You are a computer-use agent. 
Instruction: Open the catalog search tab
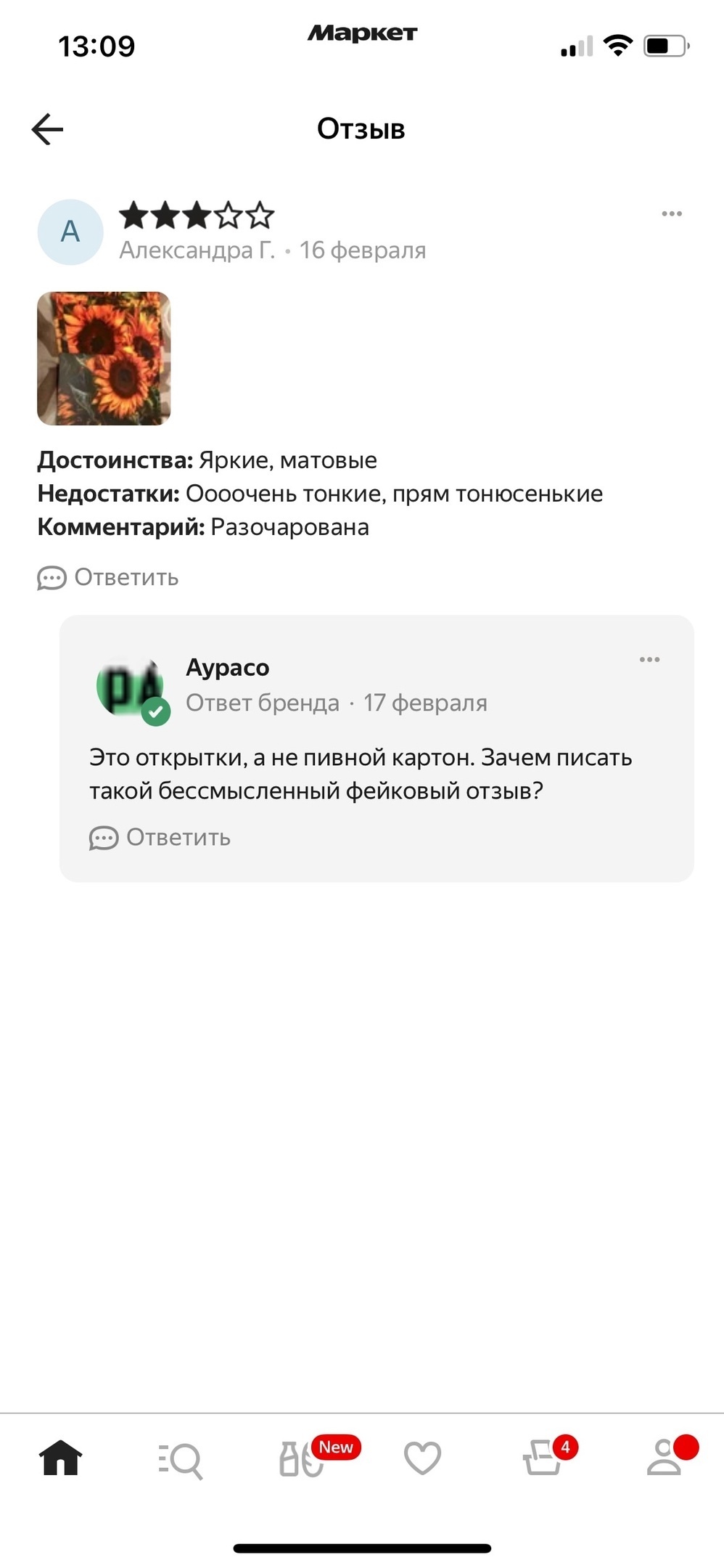181,1459
